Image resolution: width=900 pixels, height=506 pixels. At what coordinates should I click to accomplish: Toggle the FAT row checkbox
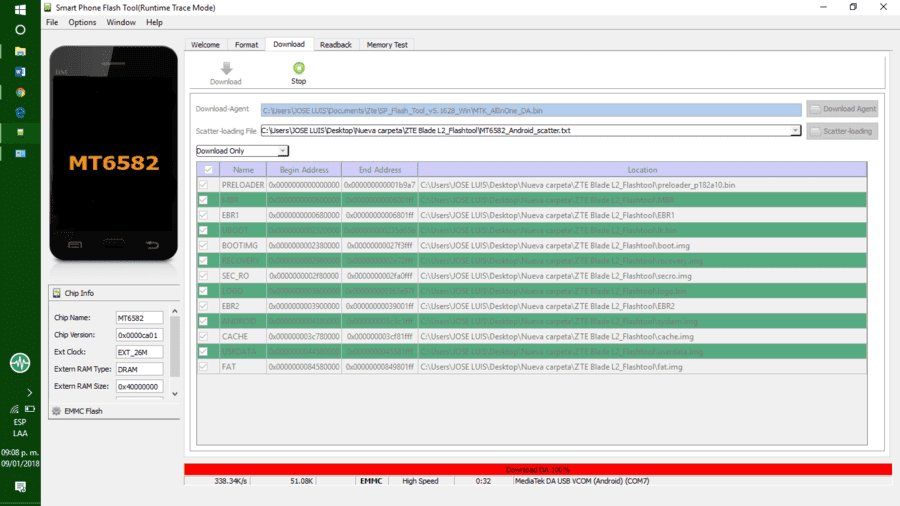[x=203, y=367]
